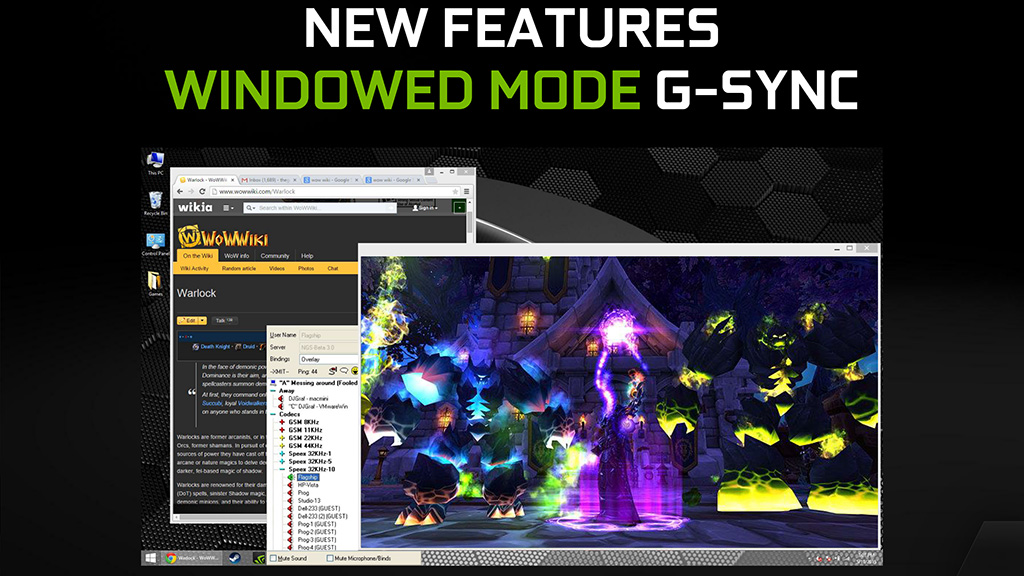Select the Studio-13 user
The height and width of the screenshot is (576, 1024).
click(x=309, y=501)
